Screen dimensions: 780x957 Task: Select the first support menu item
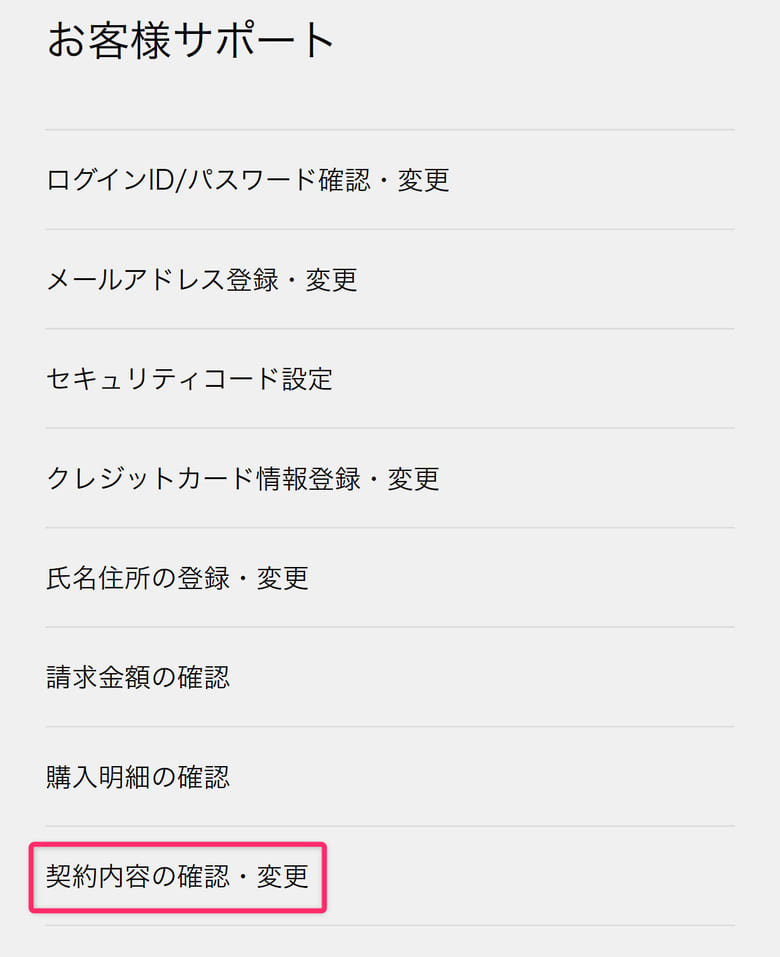pos(248,180)
